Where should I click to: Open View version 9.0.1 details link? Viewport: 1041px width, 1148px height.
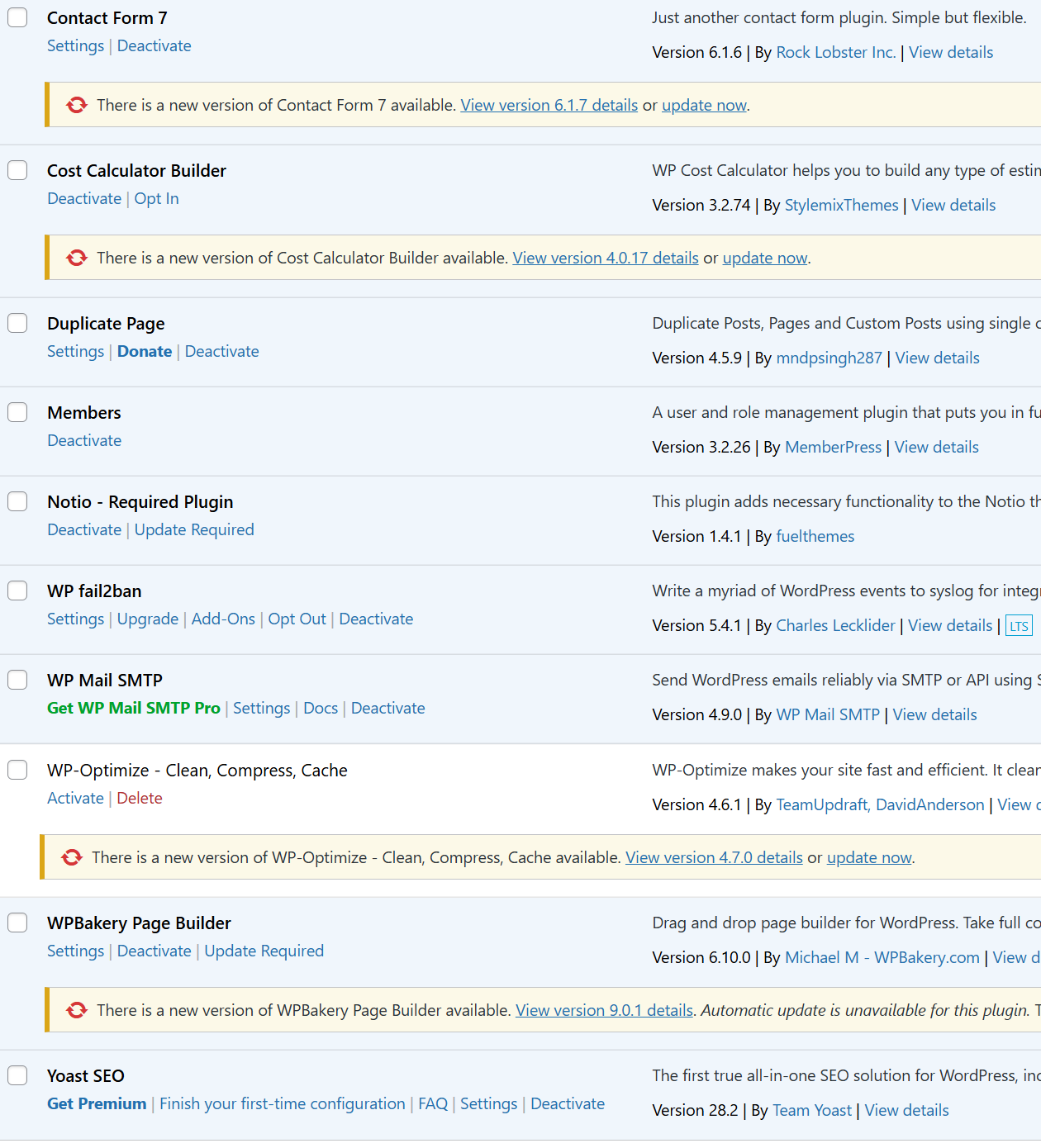604,1010
